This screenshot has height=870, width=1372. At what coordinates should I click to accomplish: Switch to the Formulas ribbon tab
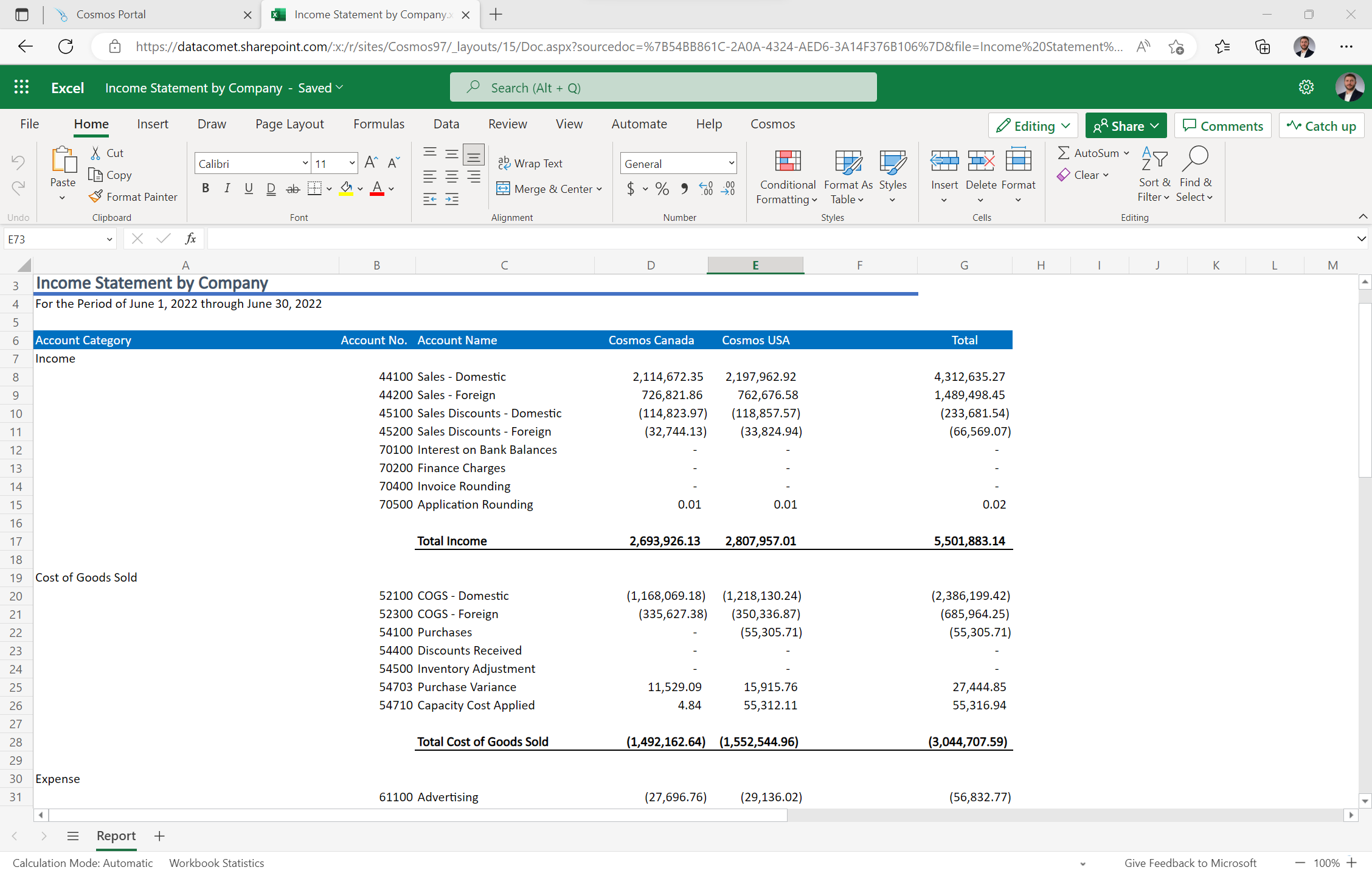click(x=378, y=124)
